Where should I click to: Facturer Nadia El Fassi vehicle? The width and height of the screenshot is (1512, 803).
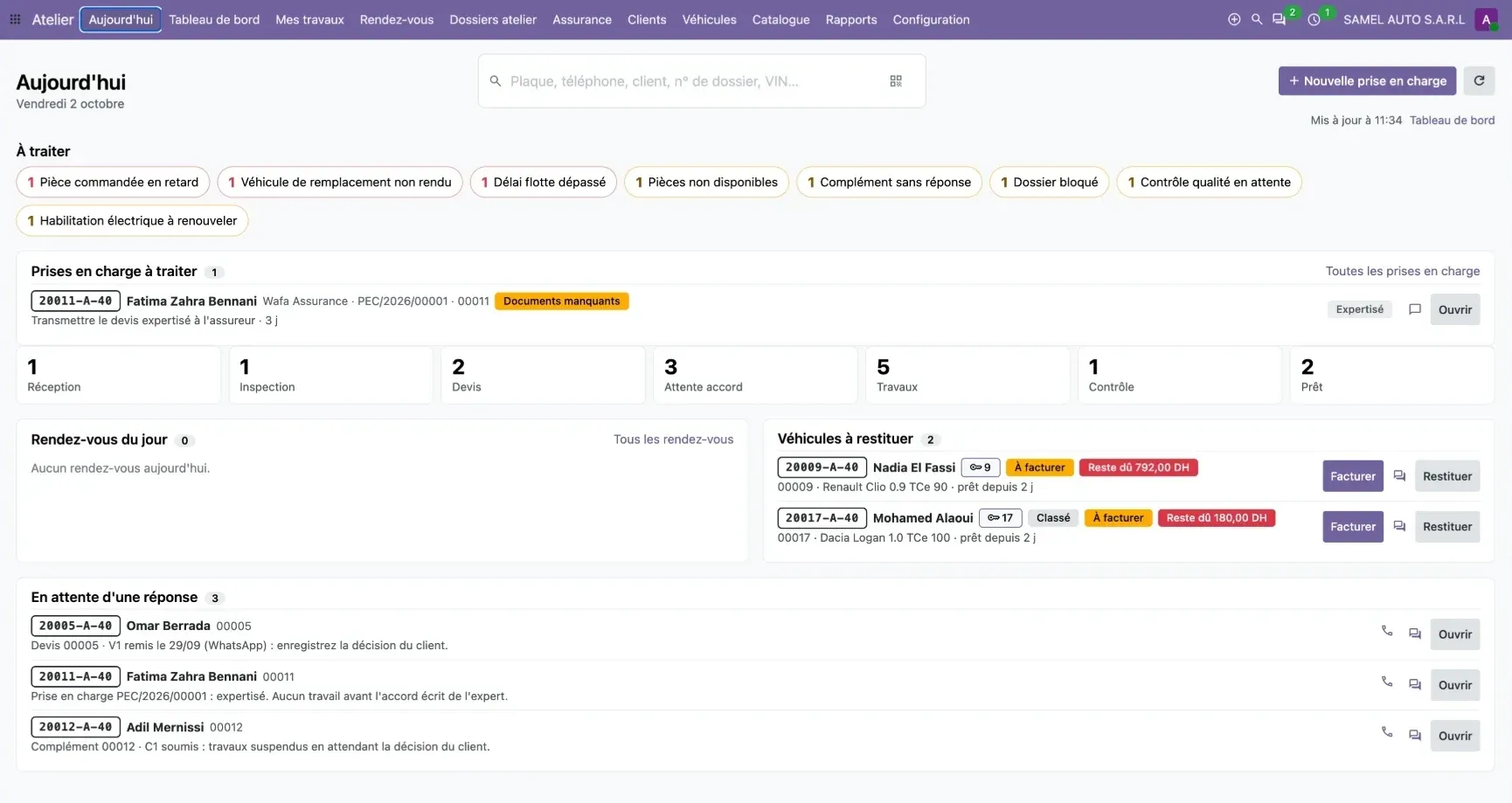[x=1353, y=476]
